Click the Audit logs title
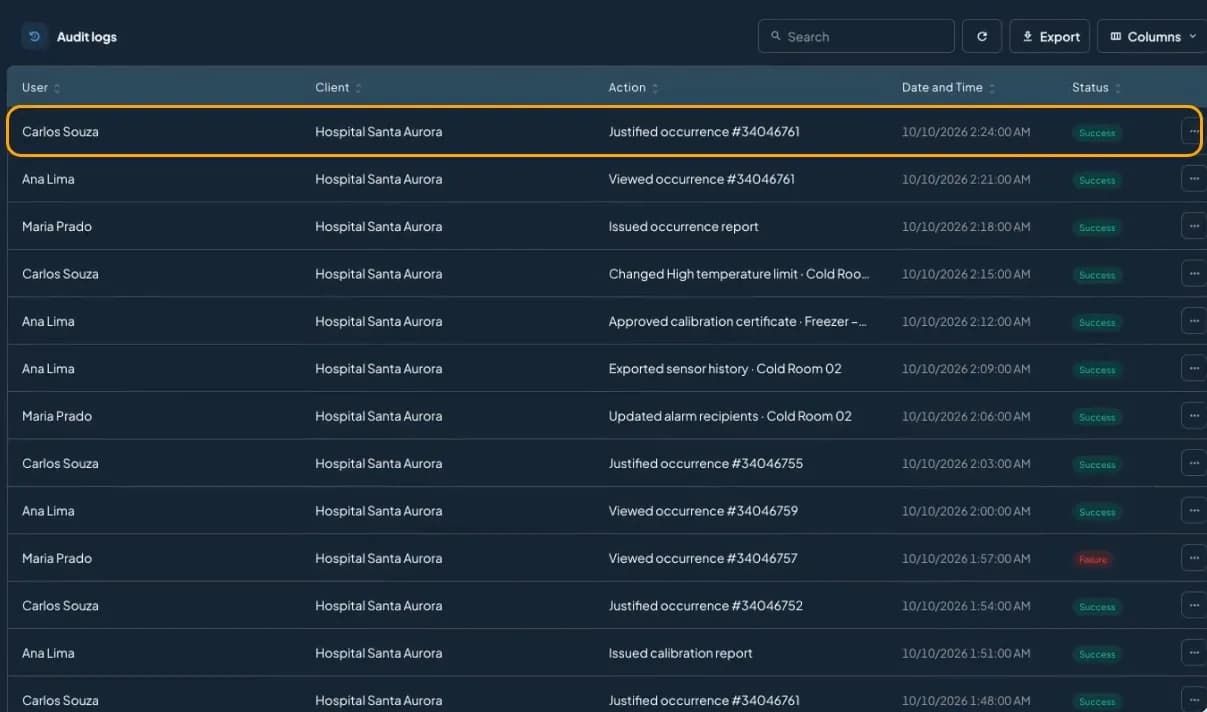The image size is (1207, 712). [87, 37]
